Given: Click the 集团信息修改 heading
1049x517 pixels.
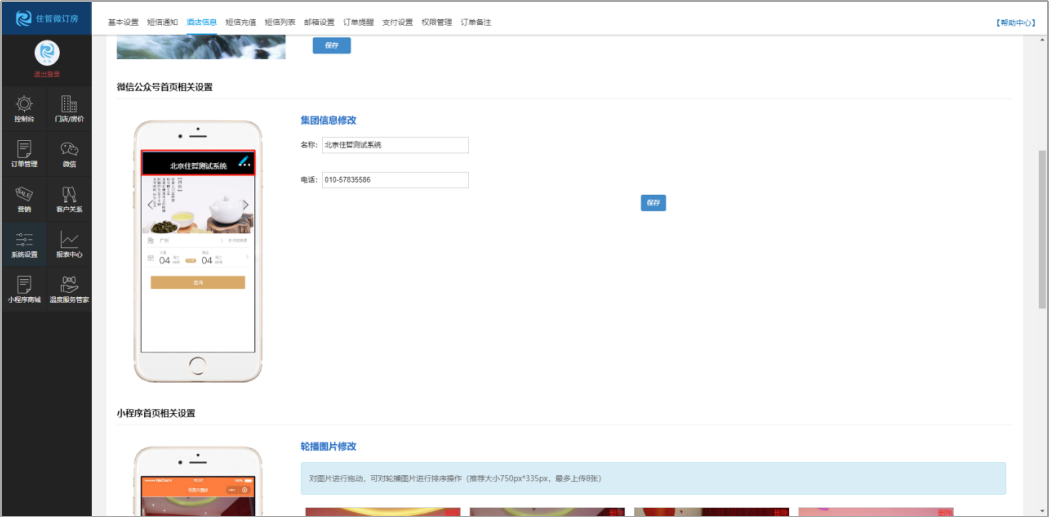Looking at the screenshot, I should 328,120.
